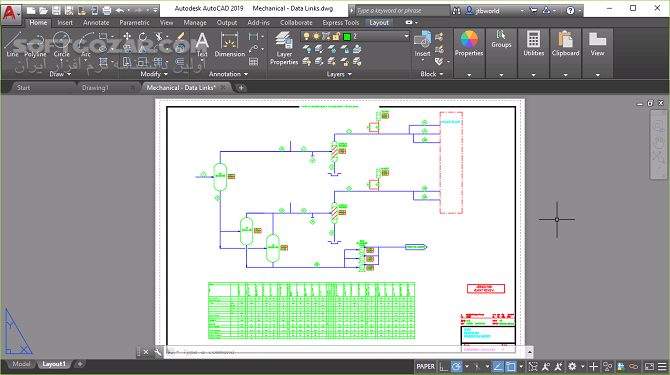Expand the Block panel
Image resolution: width=670 pixels, height=375 pixels.
click(432, 74)
